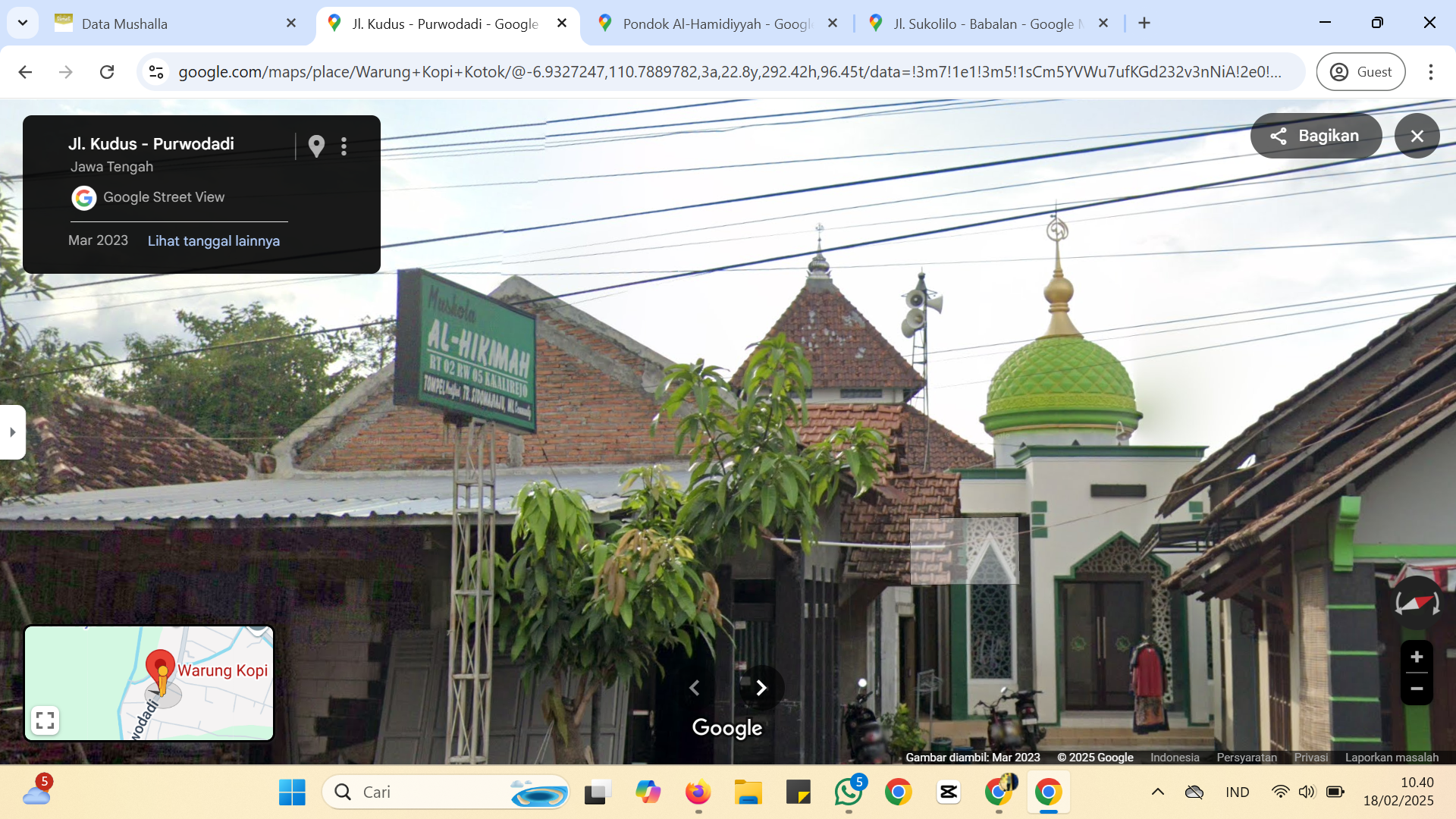The height and width of the screenshot is (819, 1456).
Task: Open Persyaratan terms link
Action: click(x=1247, y=758)
